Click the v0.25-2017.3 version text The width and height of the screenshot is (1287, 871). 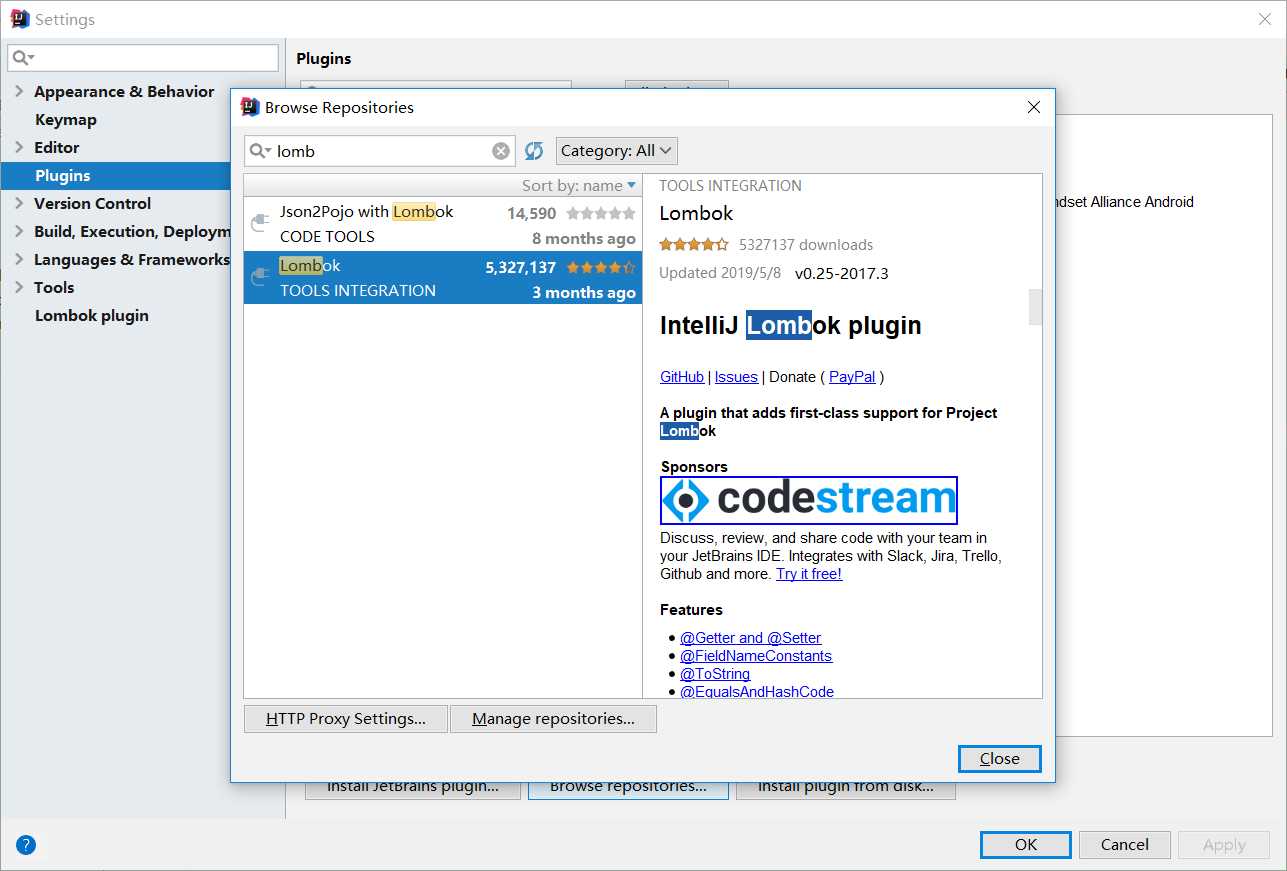point(842,273)
